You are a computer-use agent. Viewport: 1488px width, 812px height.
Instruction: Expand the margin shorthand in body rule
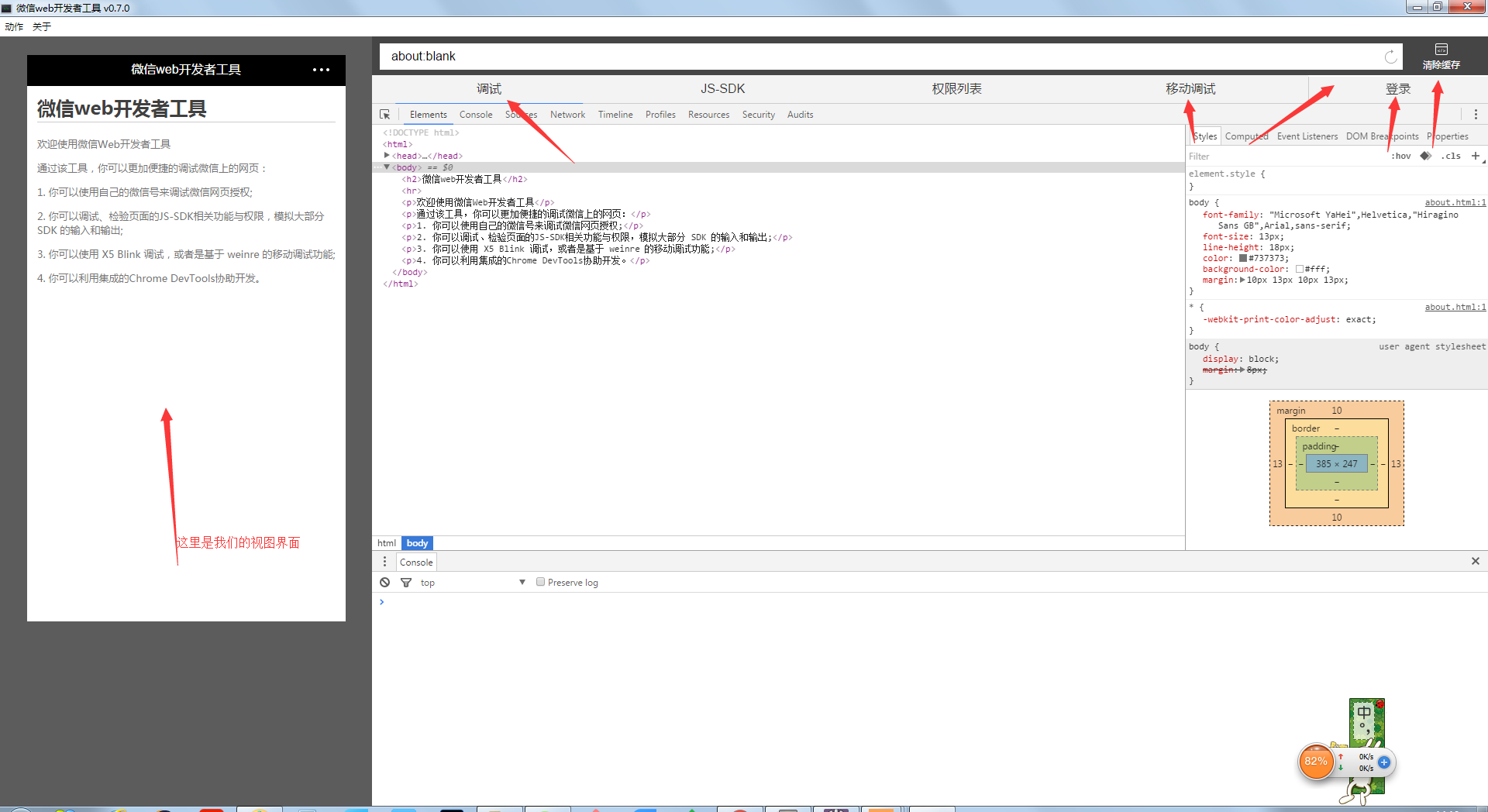point(1242,280)
